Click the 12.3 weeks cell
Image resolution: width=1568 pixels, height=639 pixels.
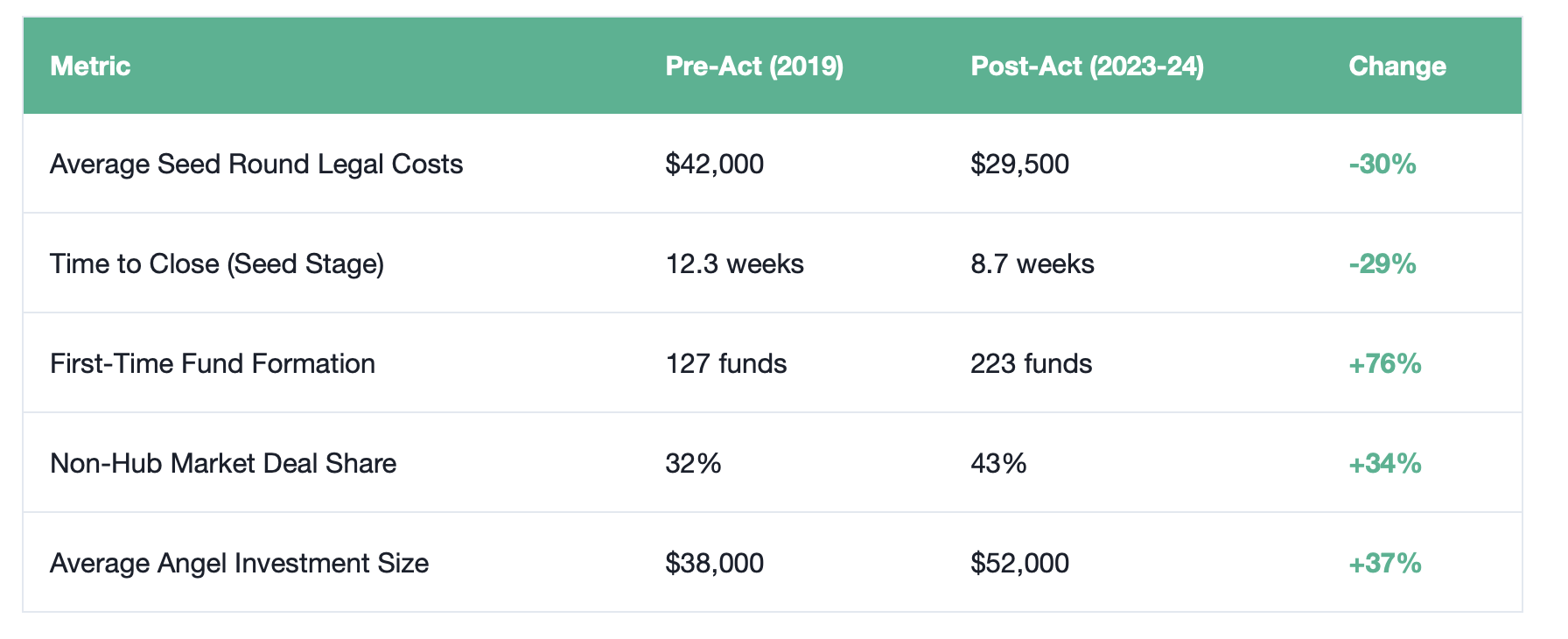pyautogui.click(x=734, y=264)
